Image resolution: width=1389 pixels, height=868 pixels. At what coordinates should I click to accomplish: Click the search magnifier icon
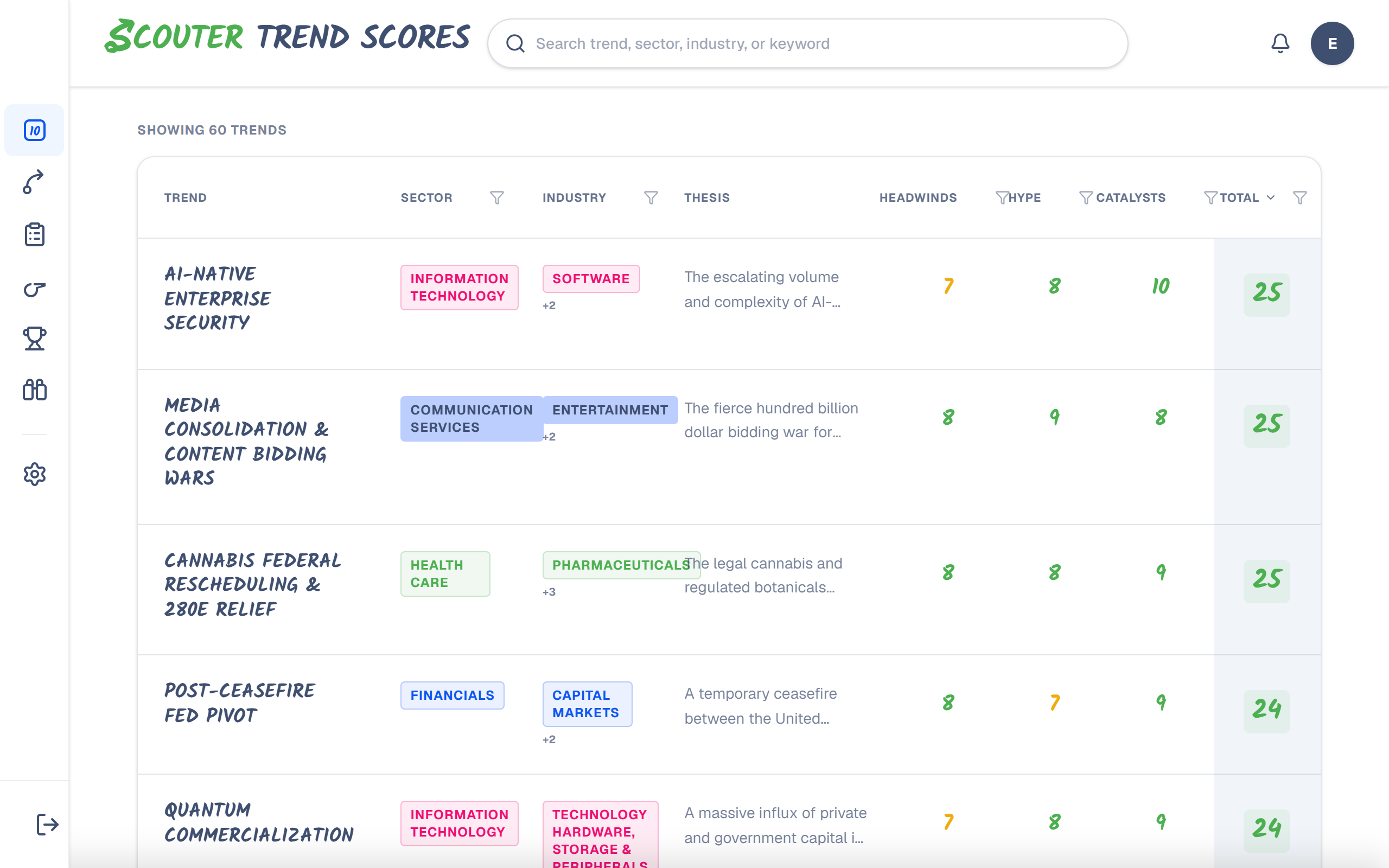point(515,43)
